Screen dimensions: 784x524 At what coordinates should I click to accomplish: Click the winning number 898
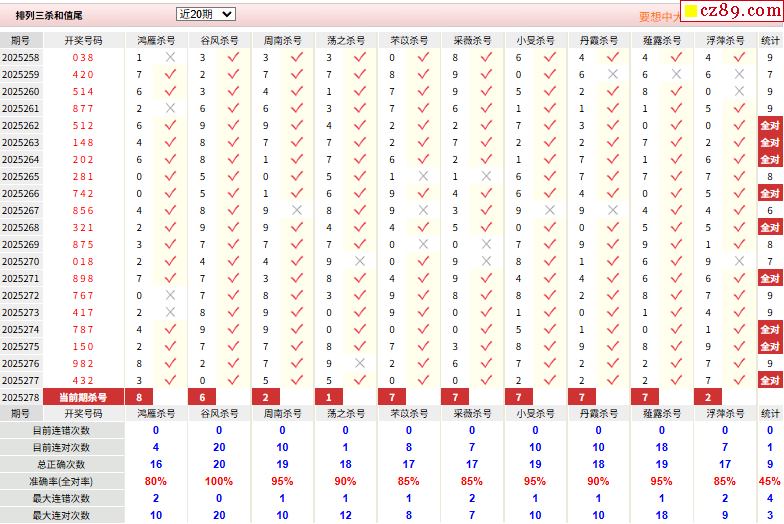pyautogui.click(x=83, y=278)
